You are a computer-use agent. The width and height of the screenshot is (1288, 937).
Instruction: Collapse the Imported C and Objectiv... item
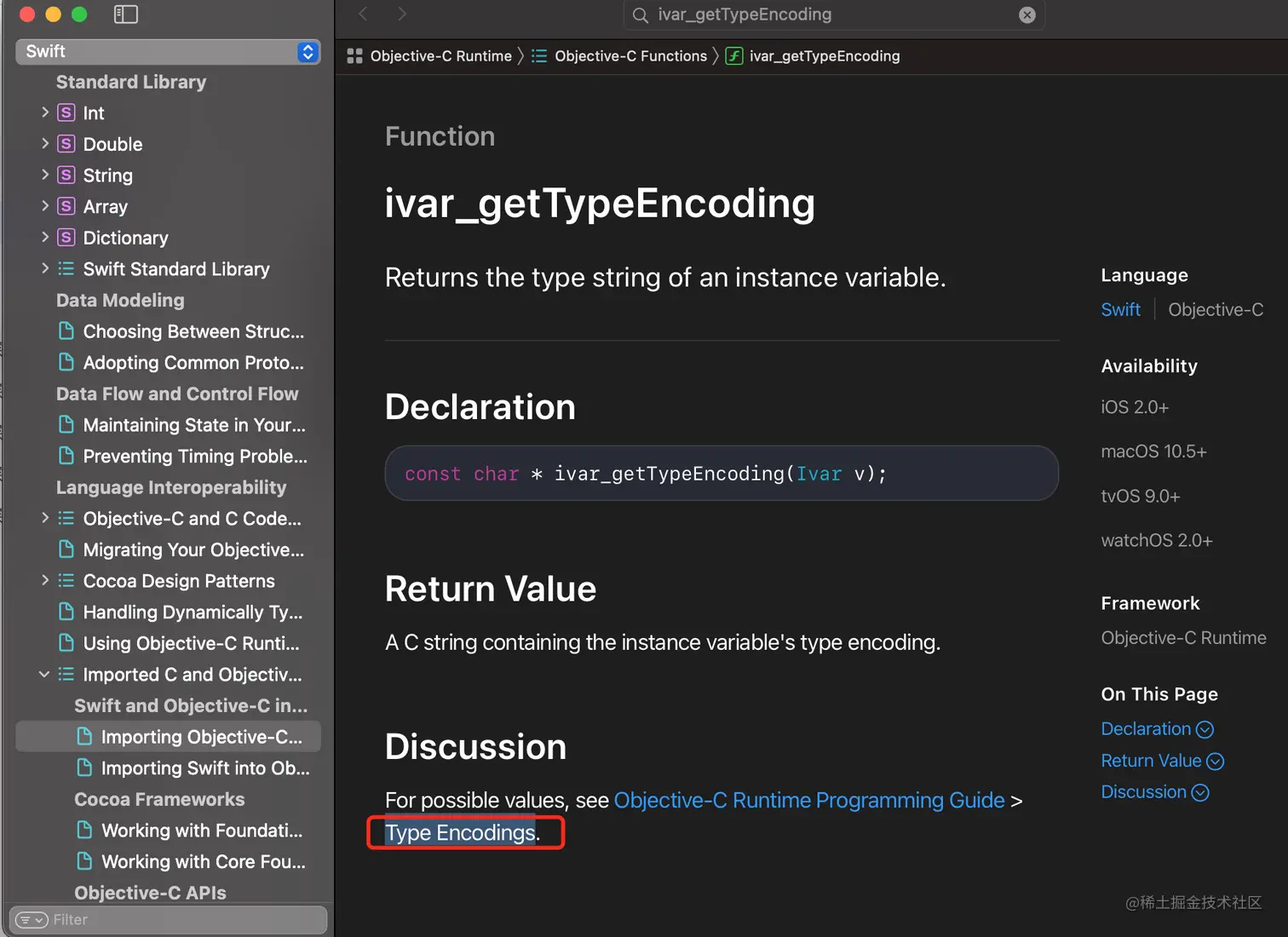coord(44,674)
